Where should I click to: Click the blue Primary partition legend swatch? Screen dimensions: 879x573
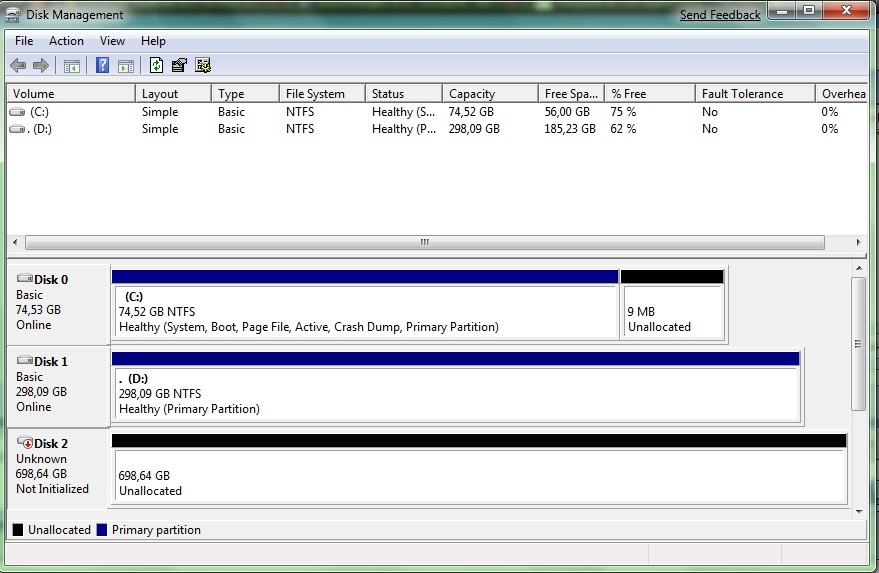coord(101,530)
